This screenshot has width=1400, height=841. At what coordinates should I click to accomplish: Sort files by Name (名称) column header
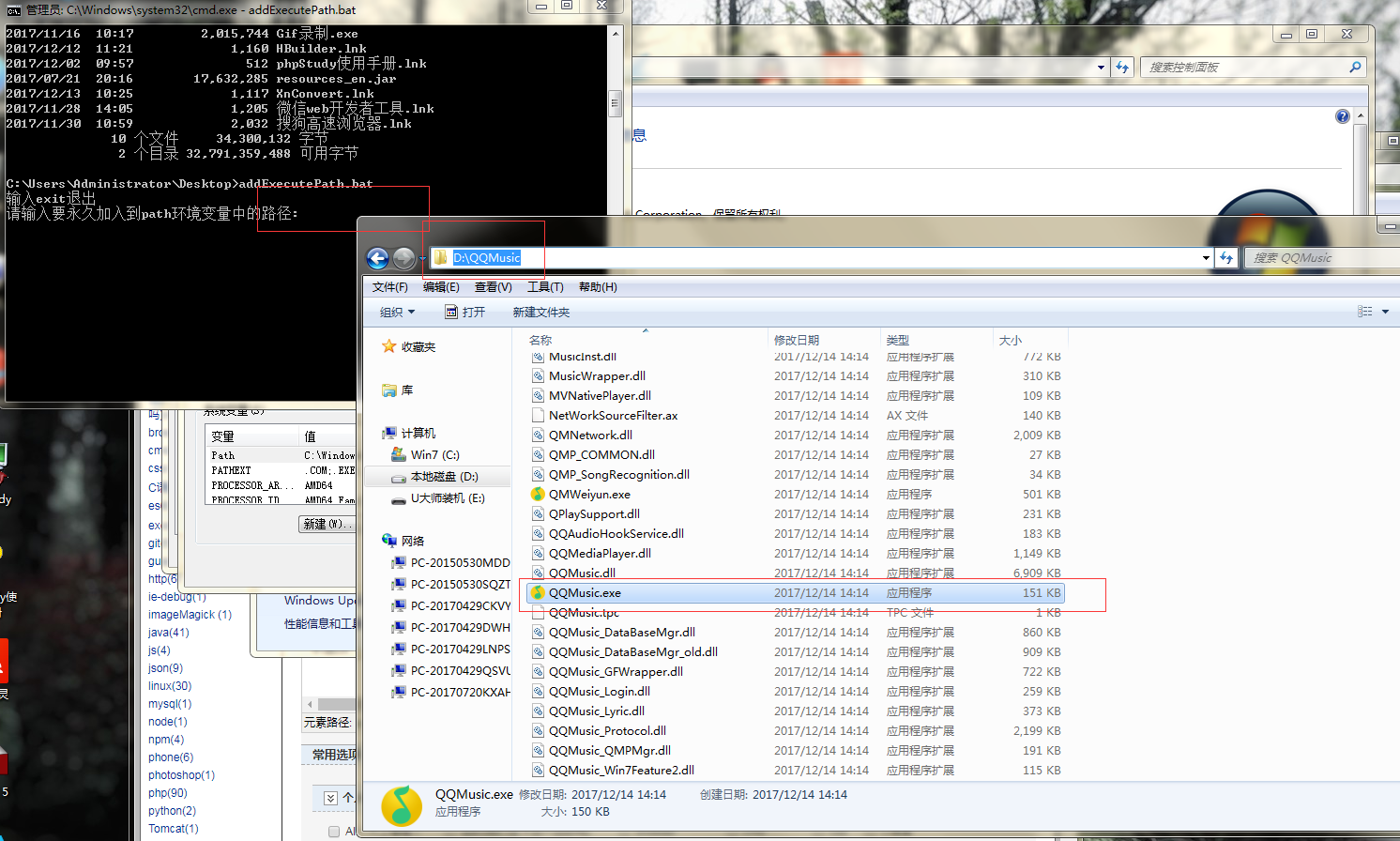646,340
